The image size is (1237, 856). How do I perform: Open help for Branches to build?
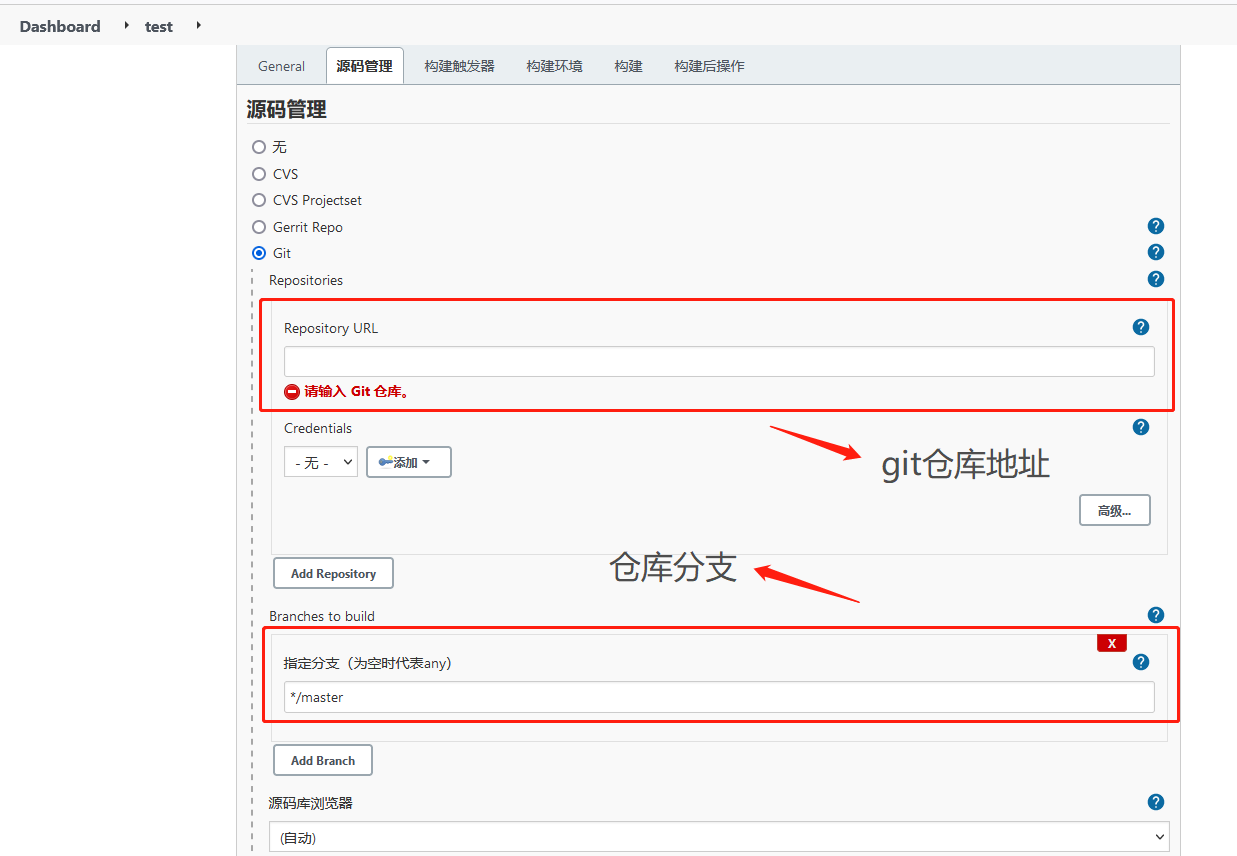pyautogui.click(x=1156, y=615)
